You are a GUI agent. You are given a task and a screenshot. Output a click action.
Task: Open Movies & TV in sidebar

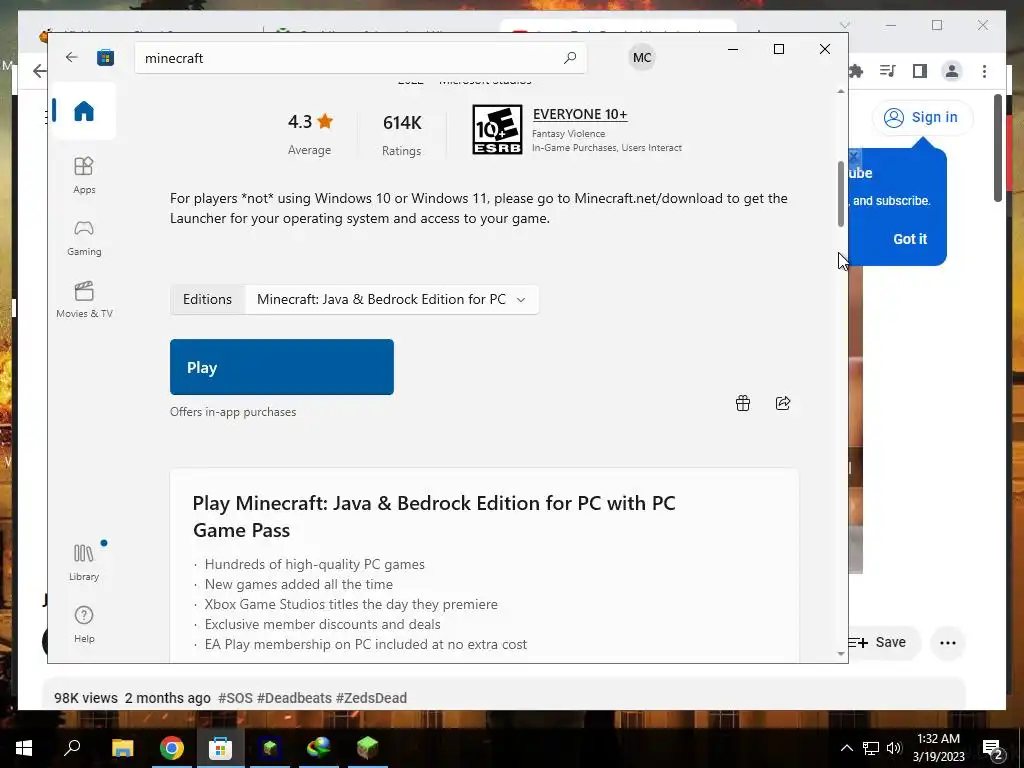pyautogui.click(x=84, y=300)
